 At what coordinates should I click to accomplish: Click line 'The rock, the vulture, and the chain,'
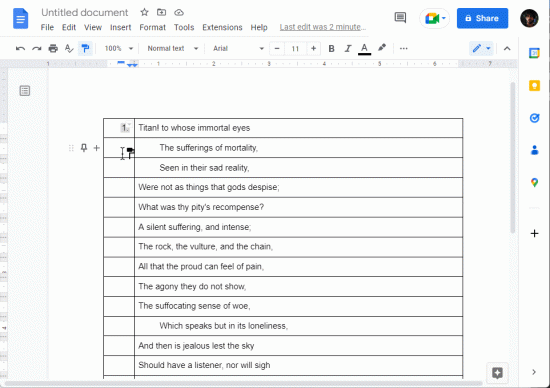coord(205,246)
